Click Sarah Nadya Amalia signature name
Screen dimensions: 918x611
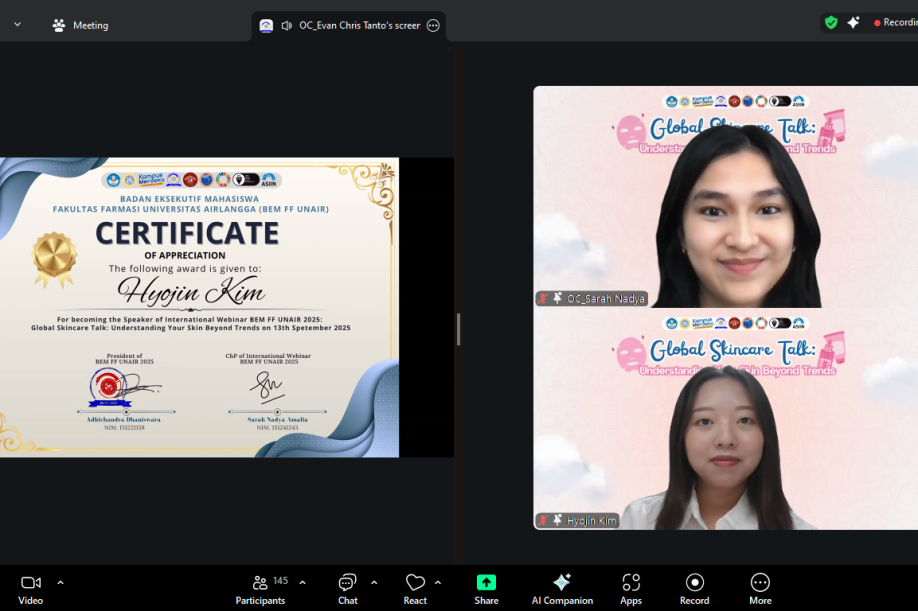[278, 420]
